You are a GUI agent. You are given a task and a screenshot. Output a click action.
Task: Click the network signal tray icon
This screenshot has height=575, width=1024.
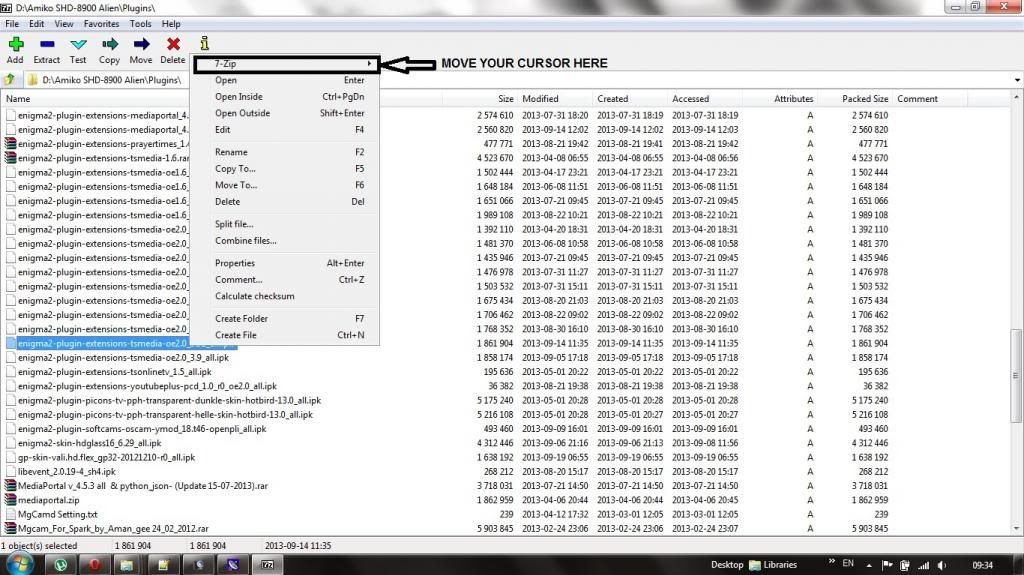pos(923,565)
